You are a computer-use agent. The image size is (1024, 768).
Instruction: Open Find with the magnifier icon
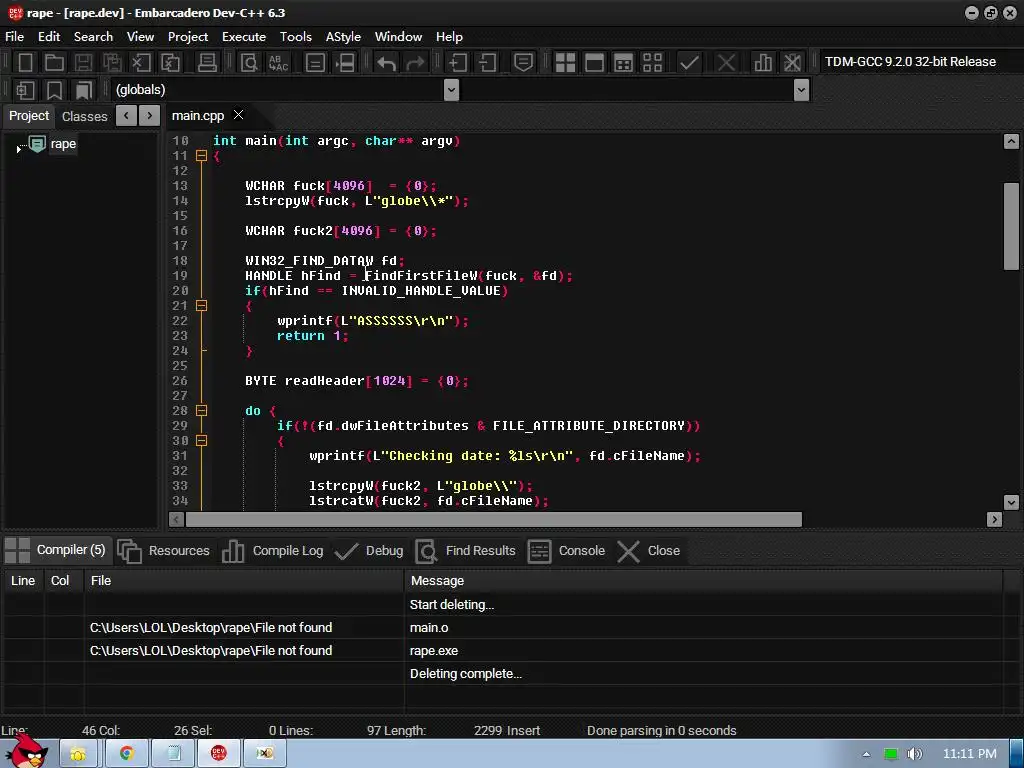pyautogui.click(x=249, y=62)
